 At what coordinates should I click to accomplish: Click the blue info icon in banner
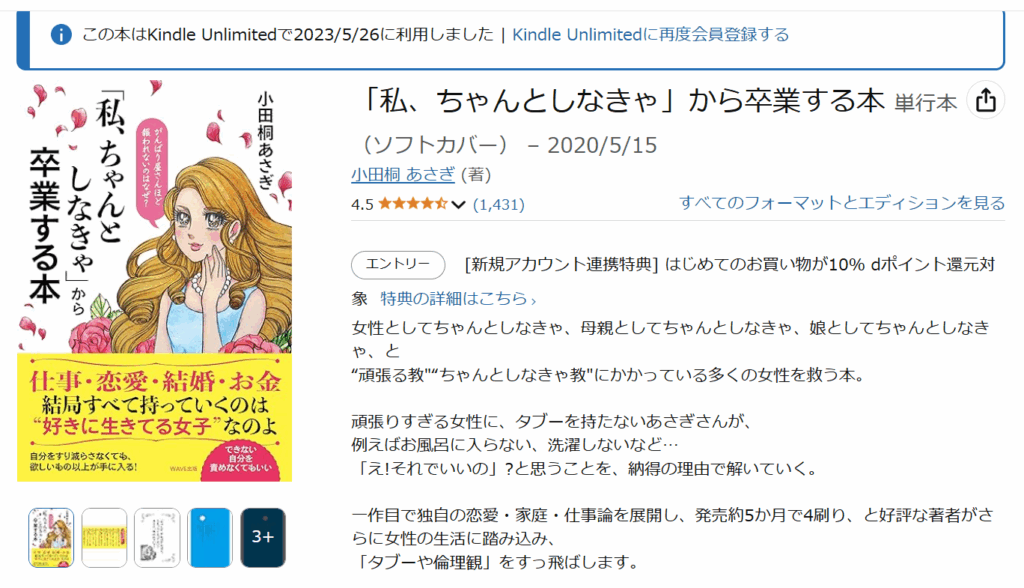tap(61, 35)
